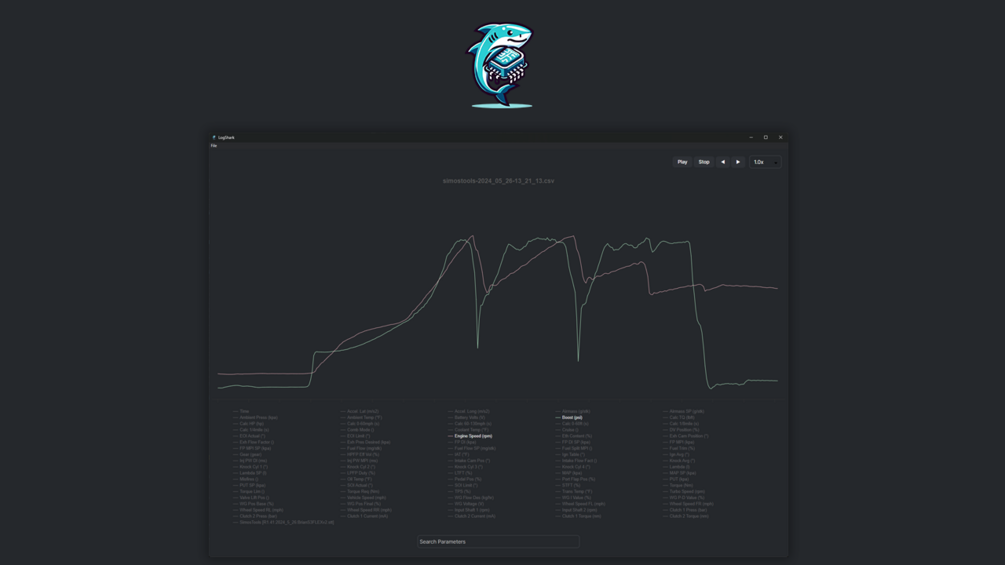The image size is (1005, 565).
Task: Select the DV Position (%) parameter
Action: [681, 430]
